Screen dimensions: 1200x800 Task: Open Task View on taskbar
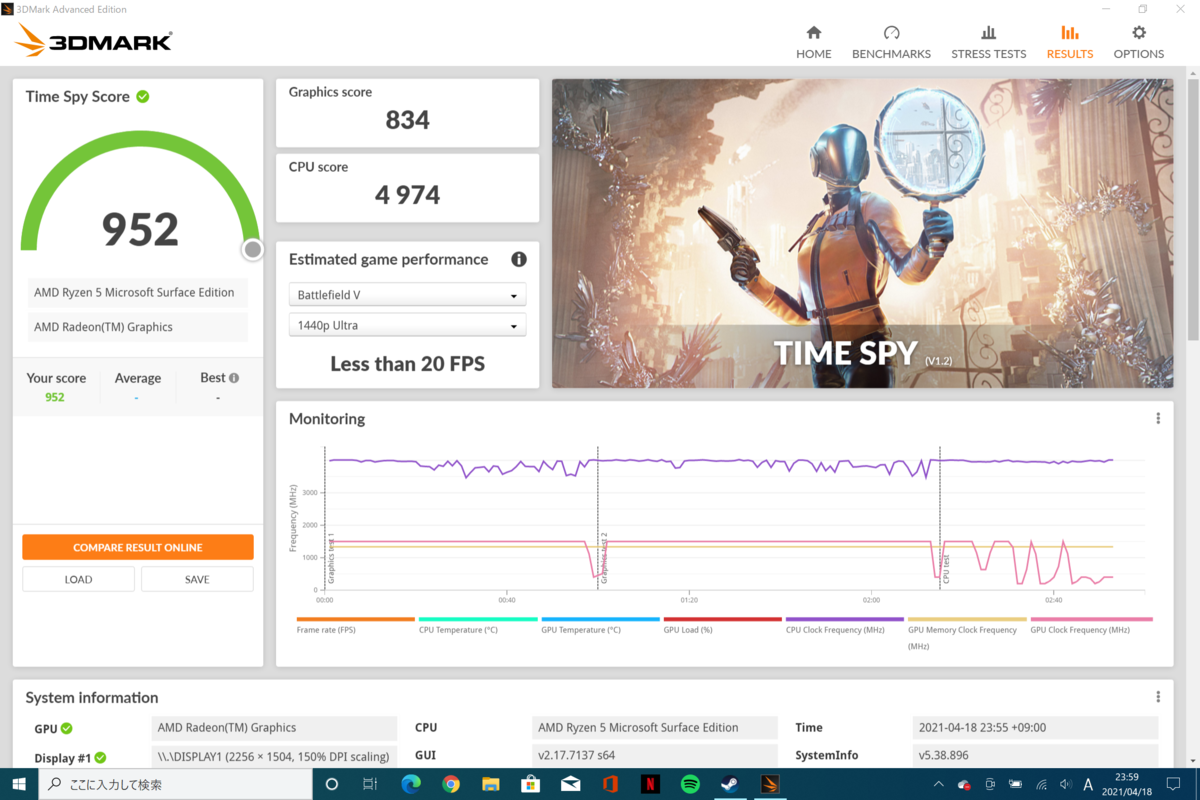[370, 785]
